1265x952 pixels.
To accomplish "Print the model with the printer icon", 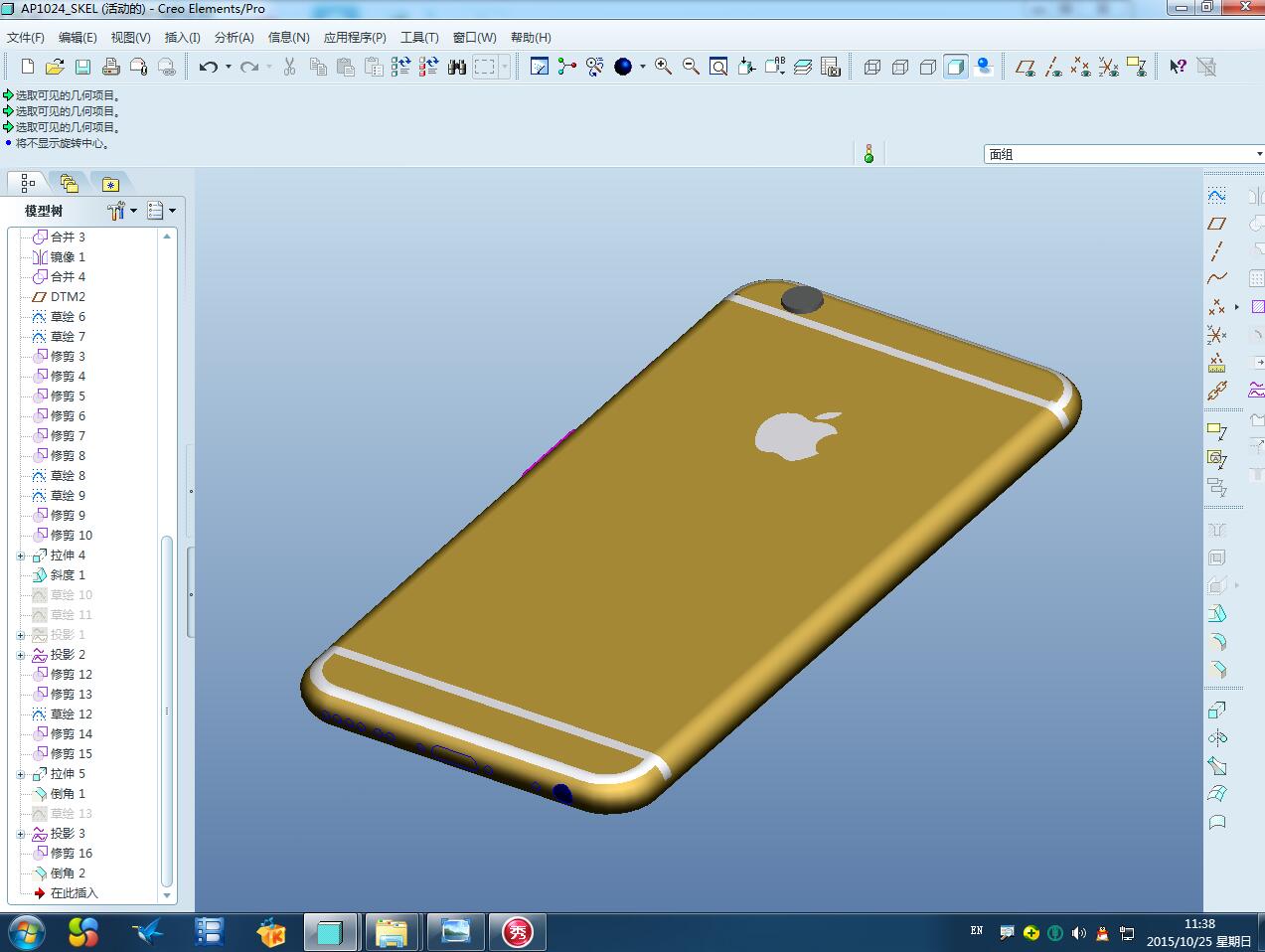I will (x=111, y=67).
